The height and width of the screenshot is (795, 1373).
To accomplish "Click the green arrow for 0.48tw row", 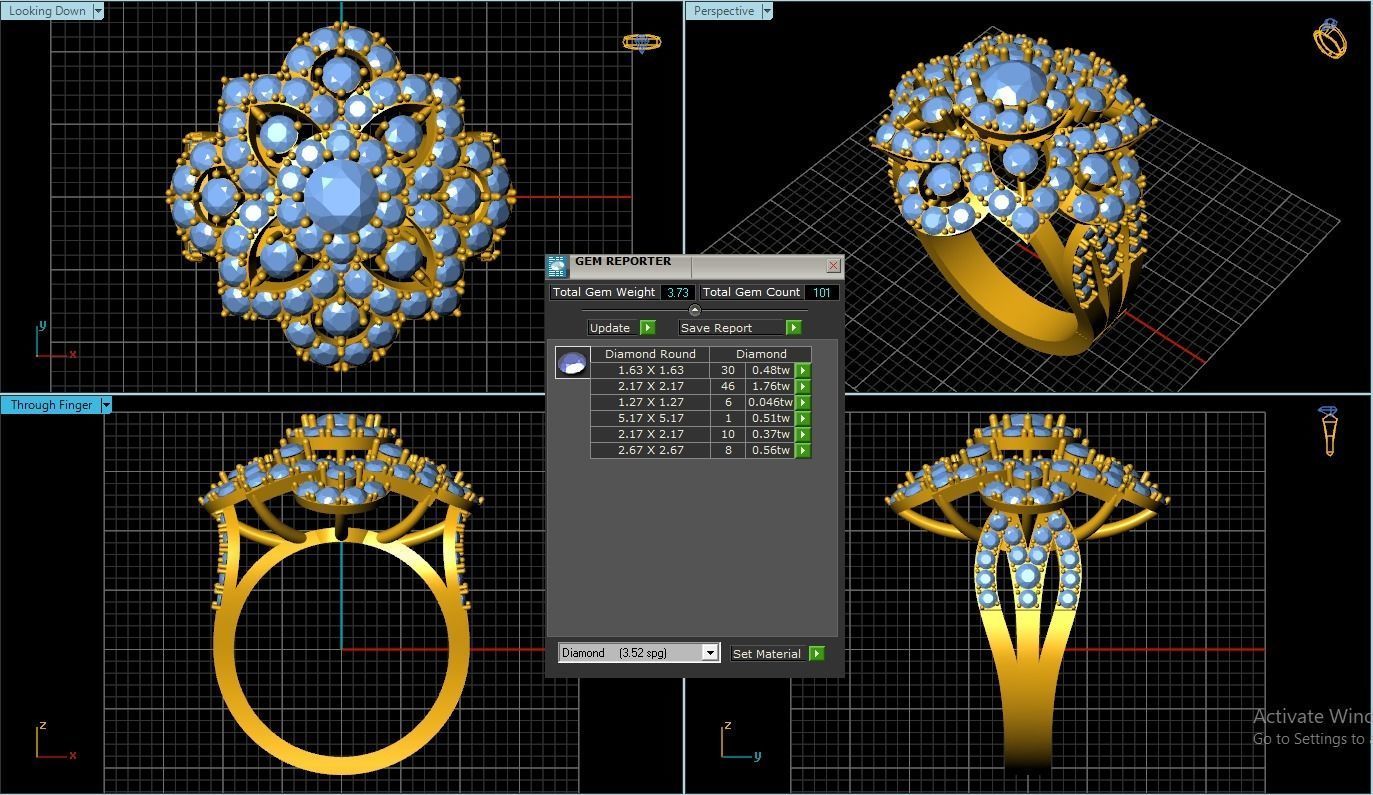I will click(x=802, y=370).
